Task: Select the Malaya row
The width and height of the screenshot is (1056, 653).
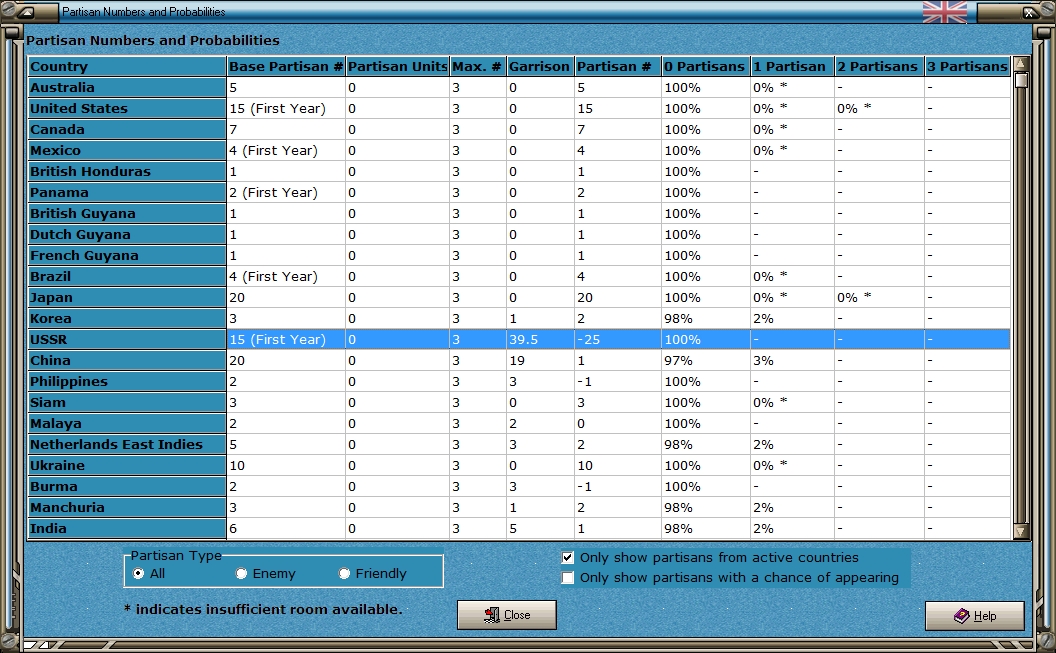Action: tap(519, 423)
